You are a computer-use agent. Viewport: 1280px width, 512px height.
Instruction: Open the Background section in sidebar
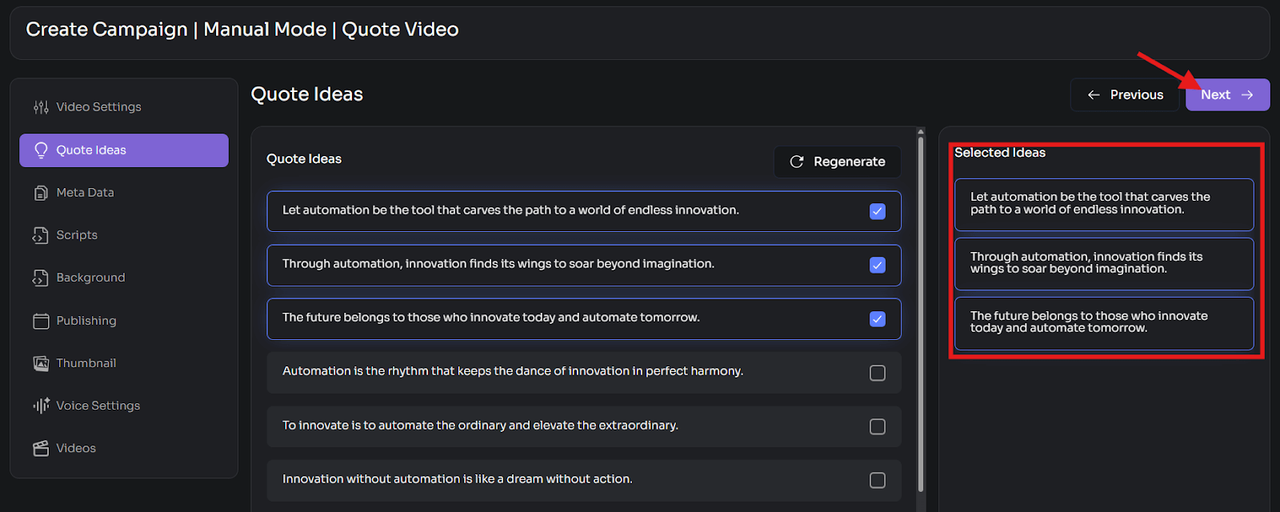(x=90, y=278)
